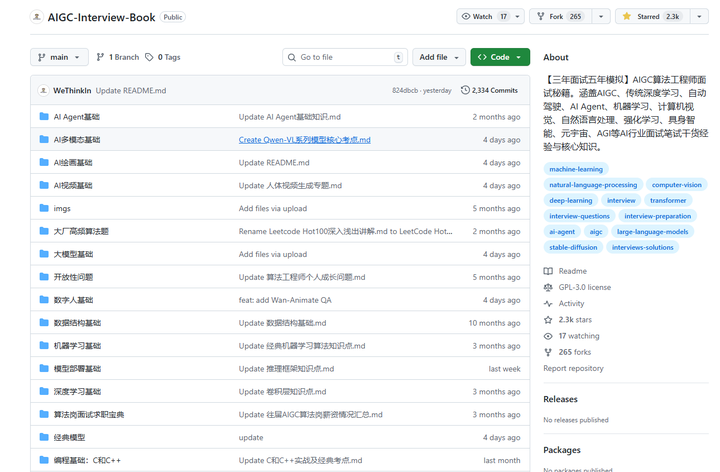Open the Watch notifications dropdown

coord(490,17)
